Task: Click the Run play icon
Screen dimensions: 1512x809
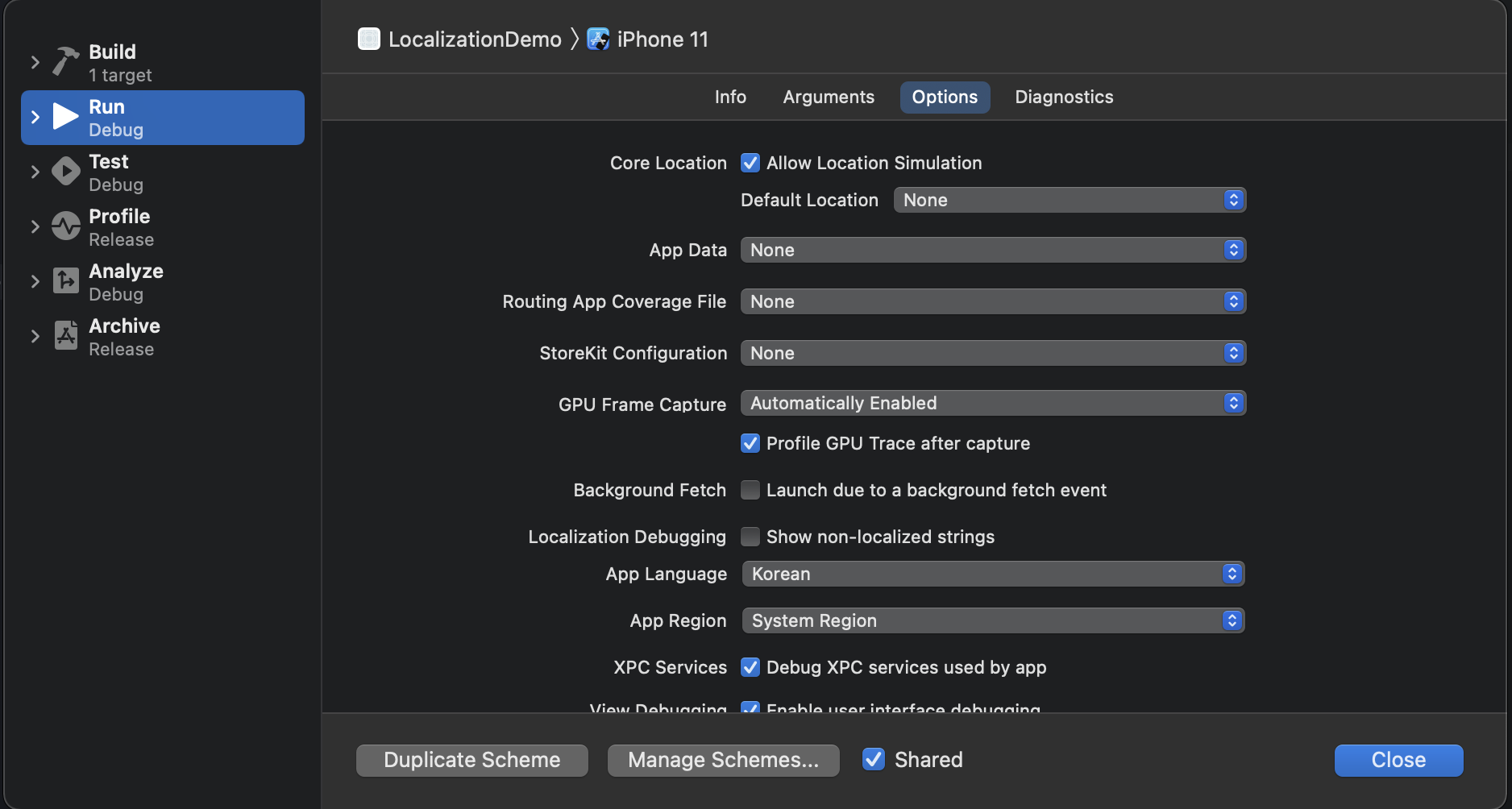Action: click(x=65, y=116)
